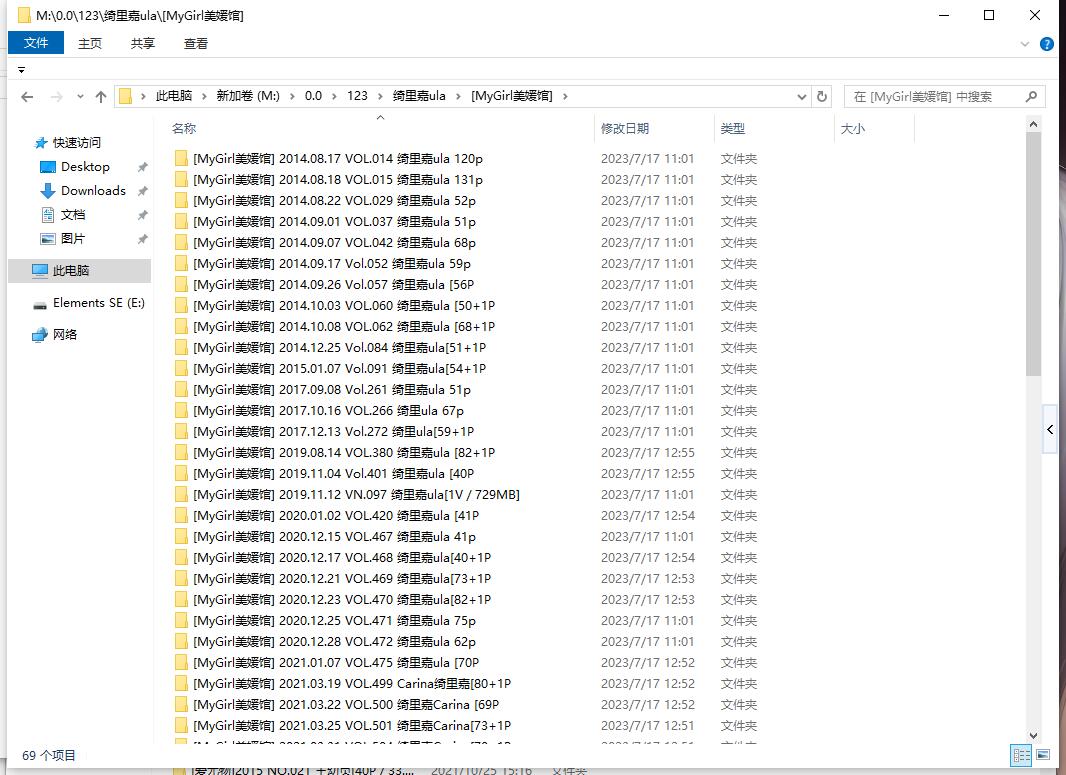The width and height of the screenshot is (1066, 775).
Task: Select folder VOL.014 绮里嘉ula 120p
Action: (x=337, y=159)
